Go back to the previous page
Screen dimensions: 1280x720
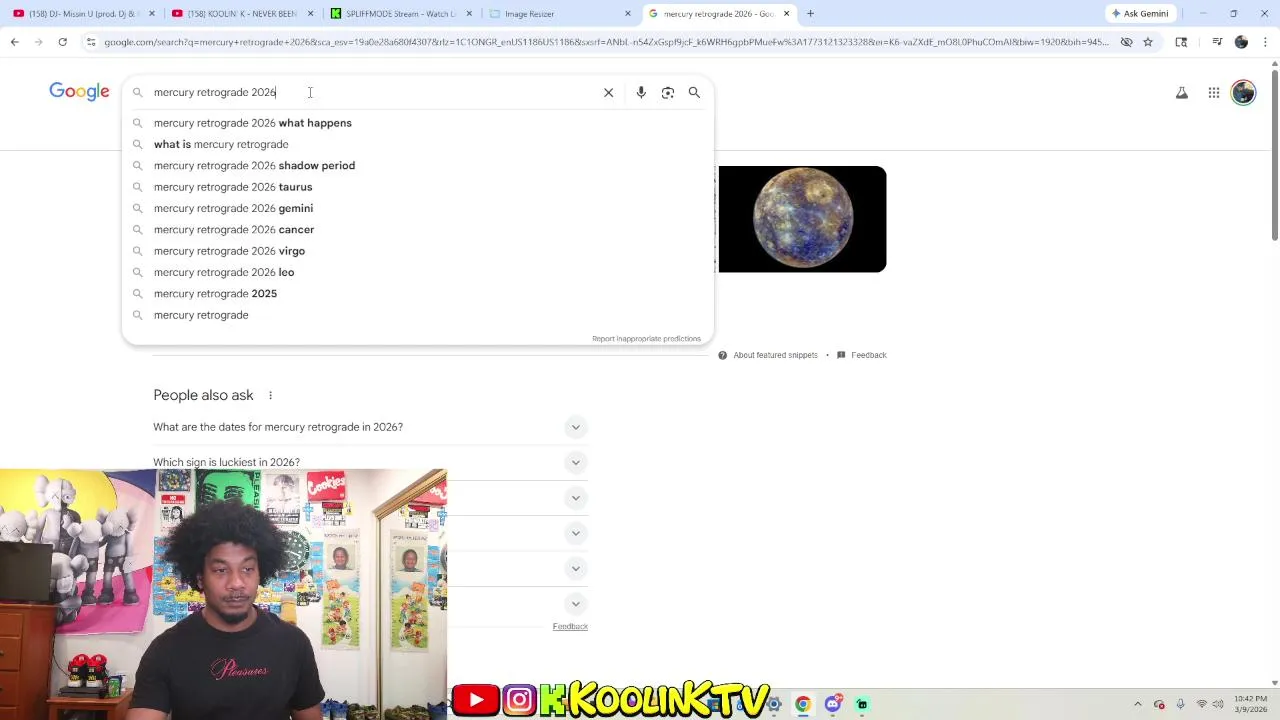pos(14,42)
